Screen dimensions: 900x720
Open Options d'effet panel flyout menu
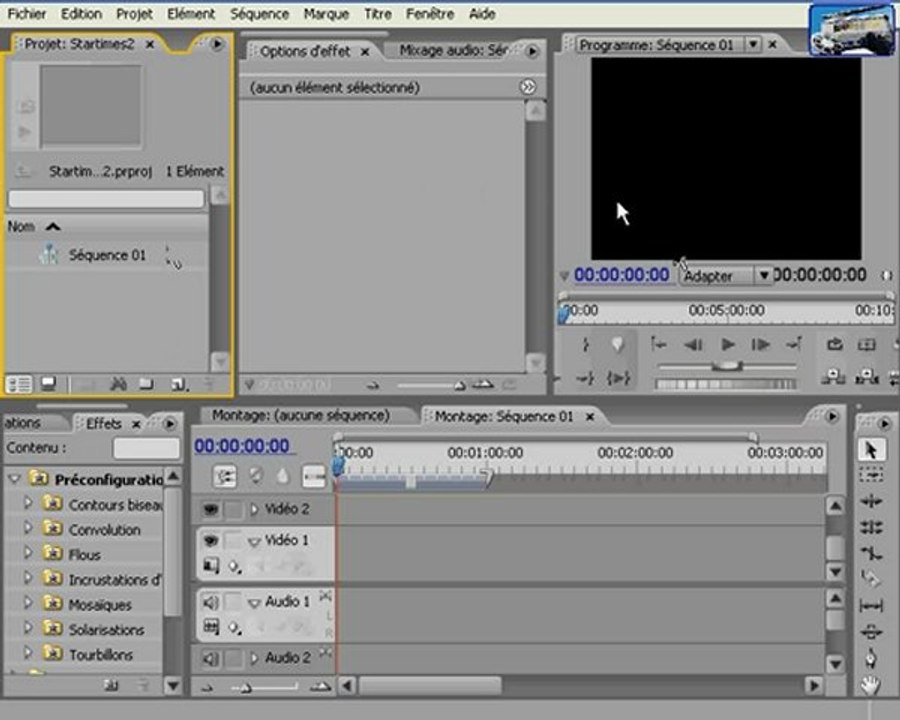coord(532,51)
